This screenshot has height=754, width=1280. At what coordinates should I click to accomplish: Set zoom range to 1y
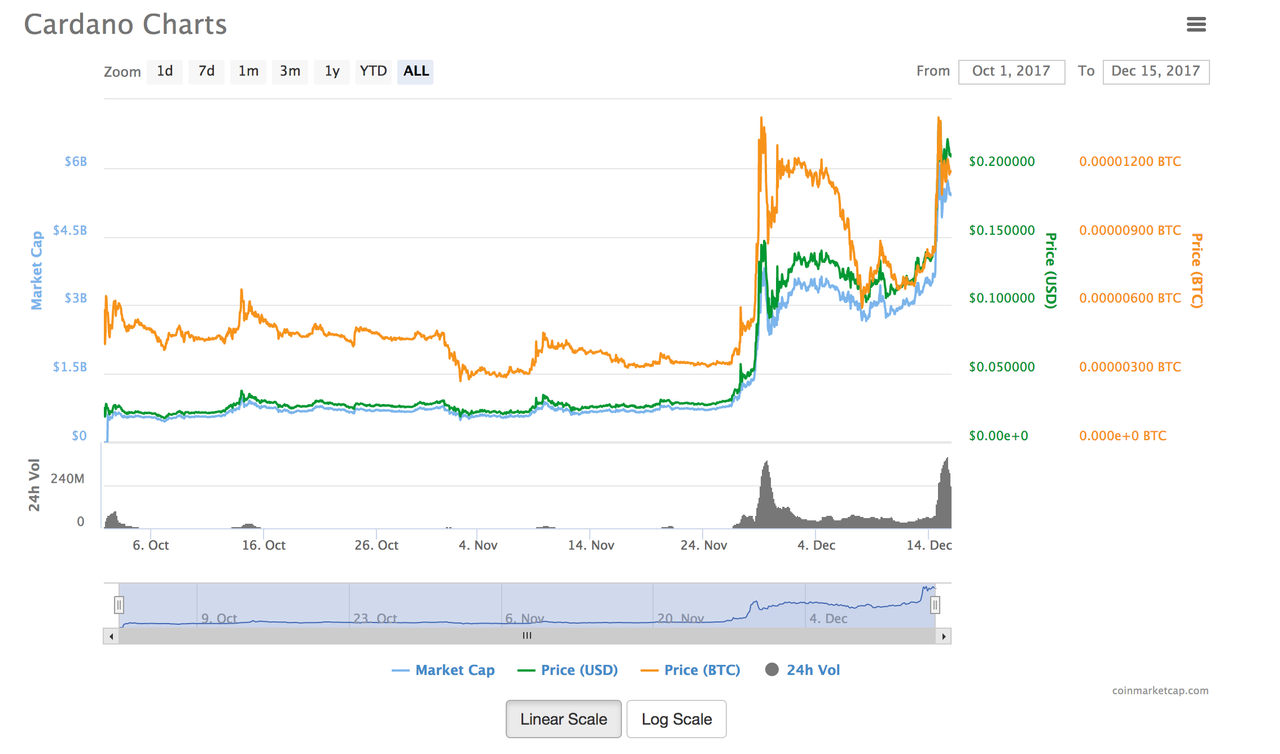point(332,71)
